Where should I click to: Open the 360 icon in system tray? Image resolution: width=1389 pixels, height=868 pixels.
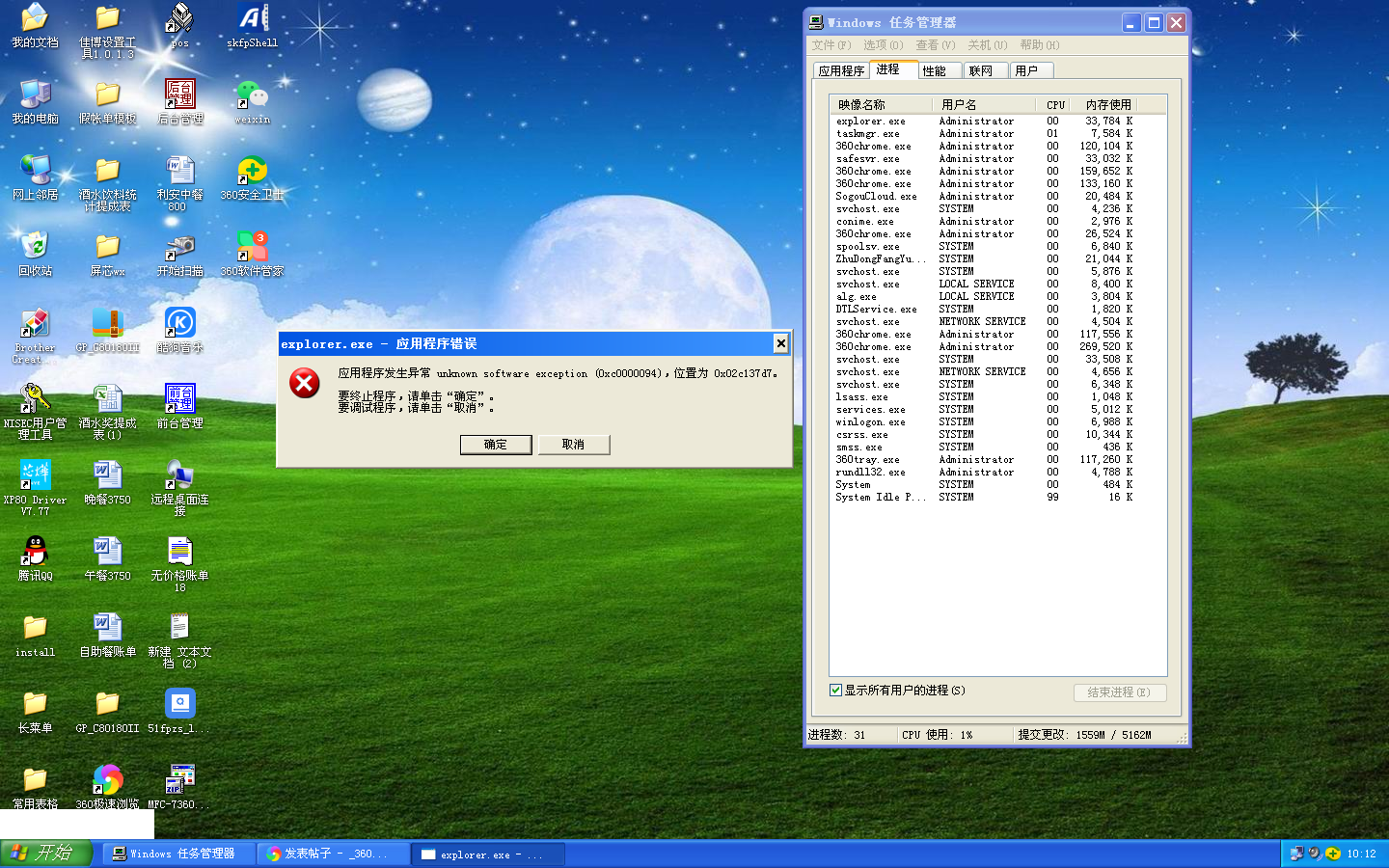click(1333, 854)
